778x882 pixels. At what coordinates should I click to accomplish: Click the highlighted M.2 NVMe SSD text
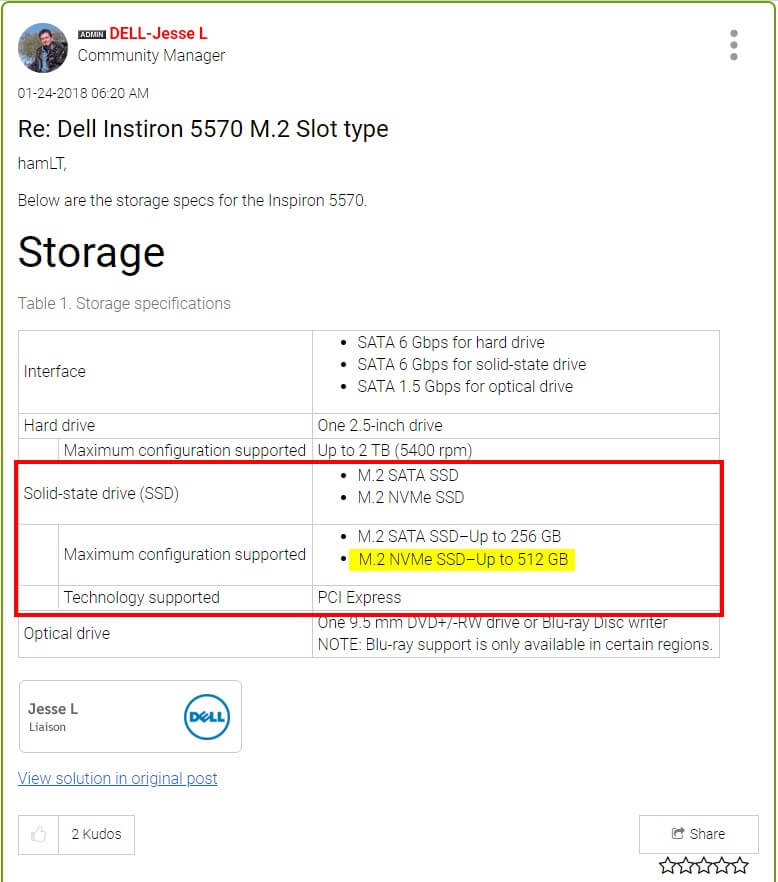[x=462, y=560]
